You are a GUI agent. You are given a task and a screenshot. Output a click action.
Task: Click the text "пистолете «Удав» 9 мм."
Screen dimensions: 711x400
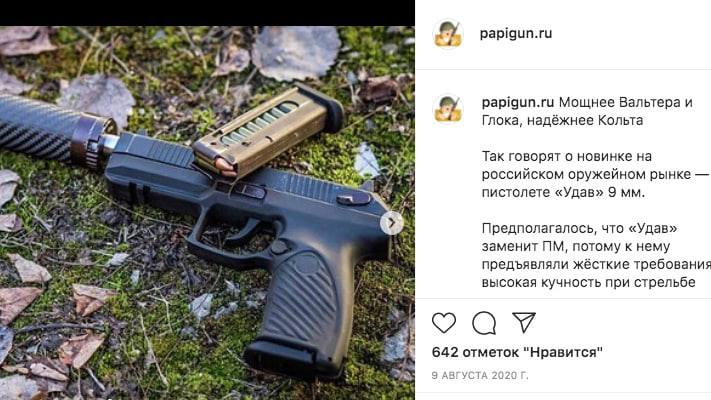pyautogui.click(x=563, y=192)
